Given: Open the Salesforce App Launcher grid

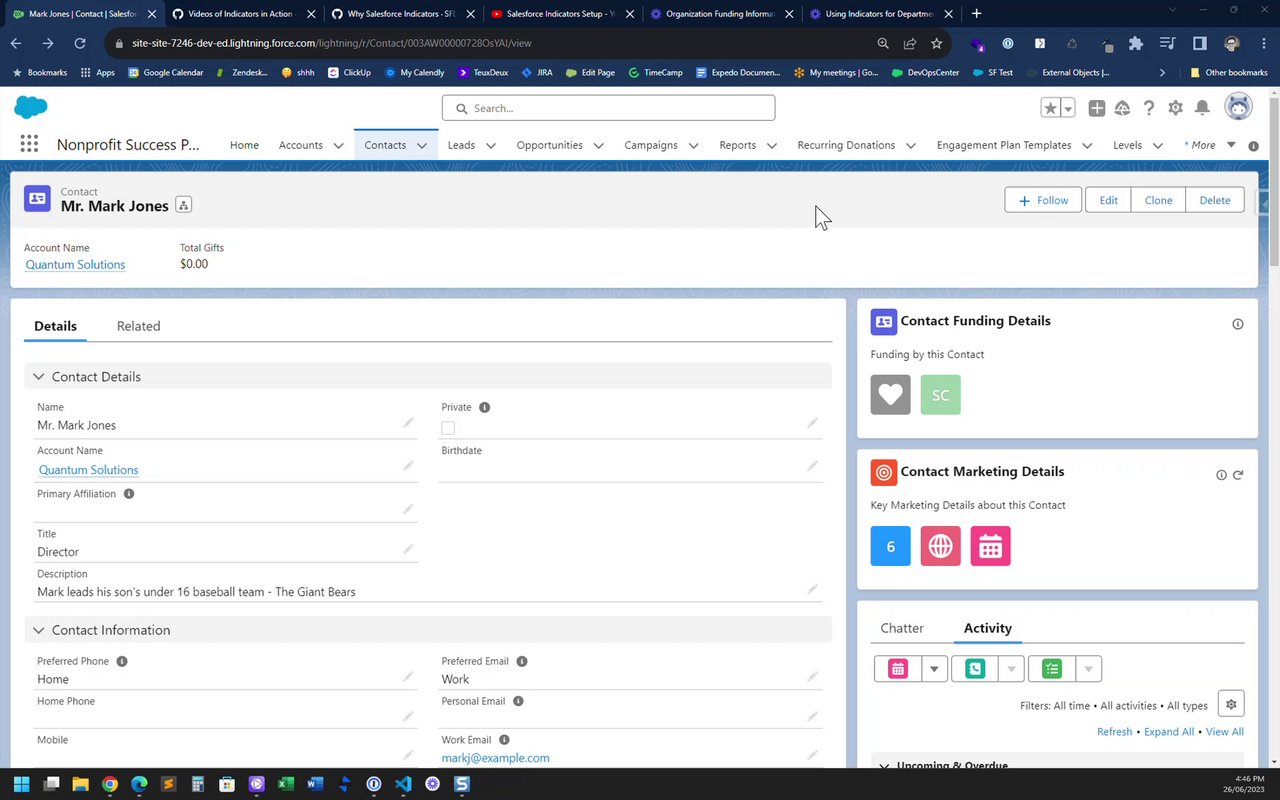Looking at the screenshot, I should [x=29, y=144].
